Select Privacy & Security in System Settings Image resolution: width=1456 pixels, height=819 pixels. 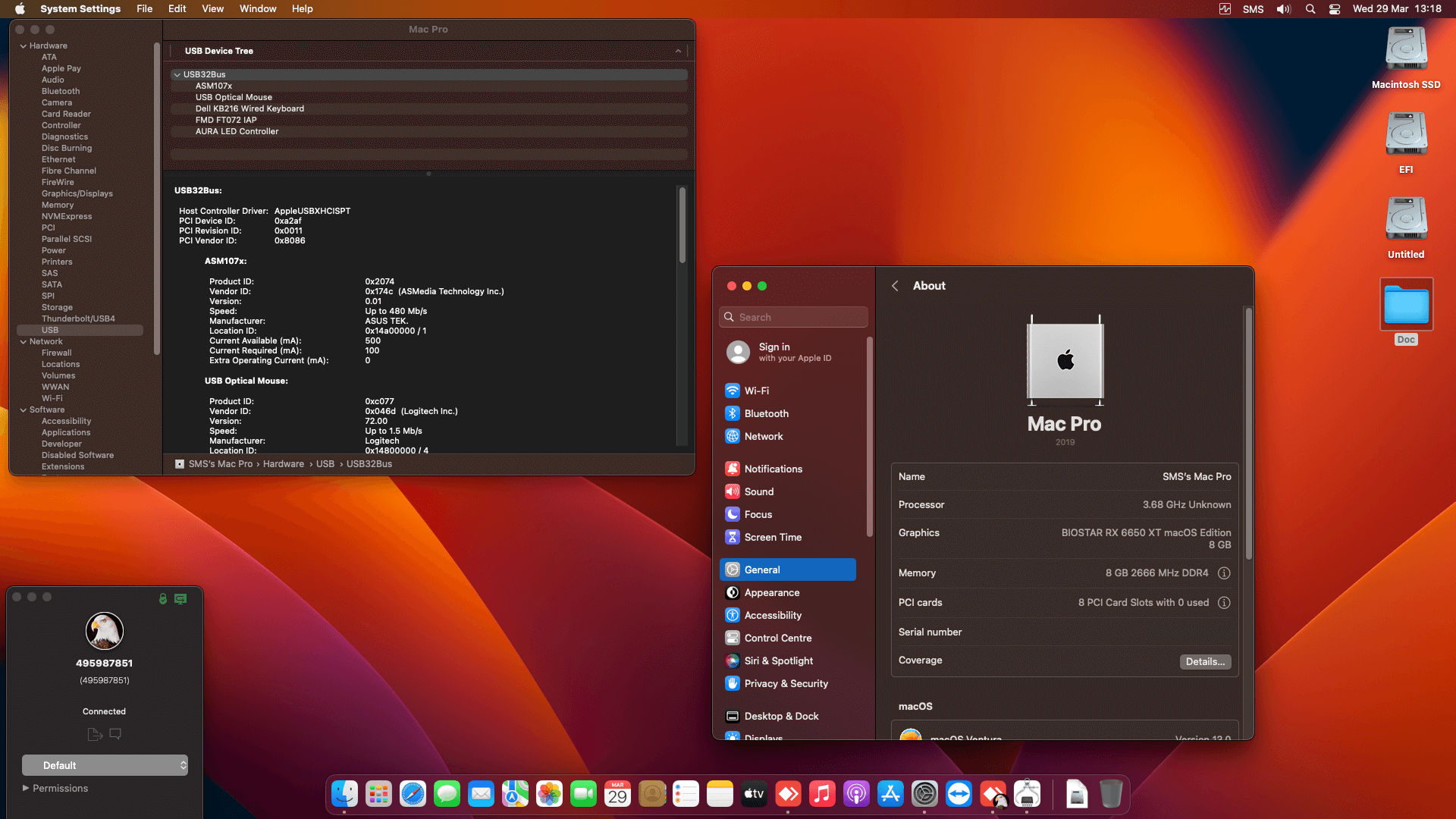coord(785,683)
